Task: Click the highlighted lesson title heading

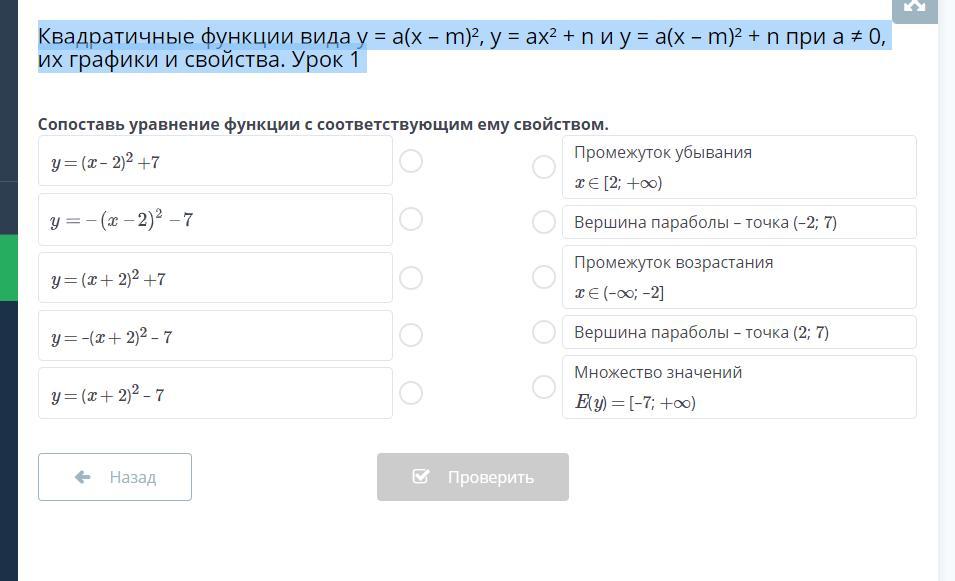Action: [462, 48]
